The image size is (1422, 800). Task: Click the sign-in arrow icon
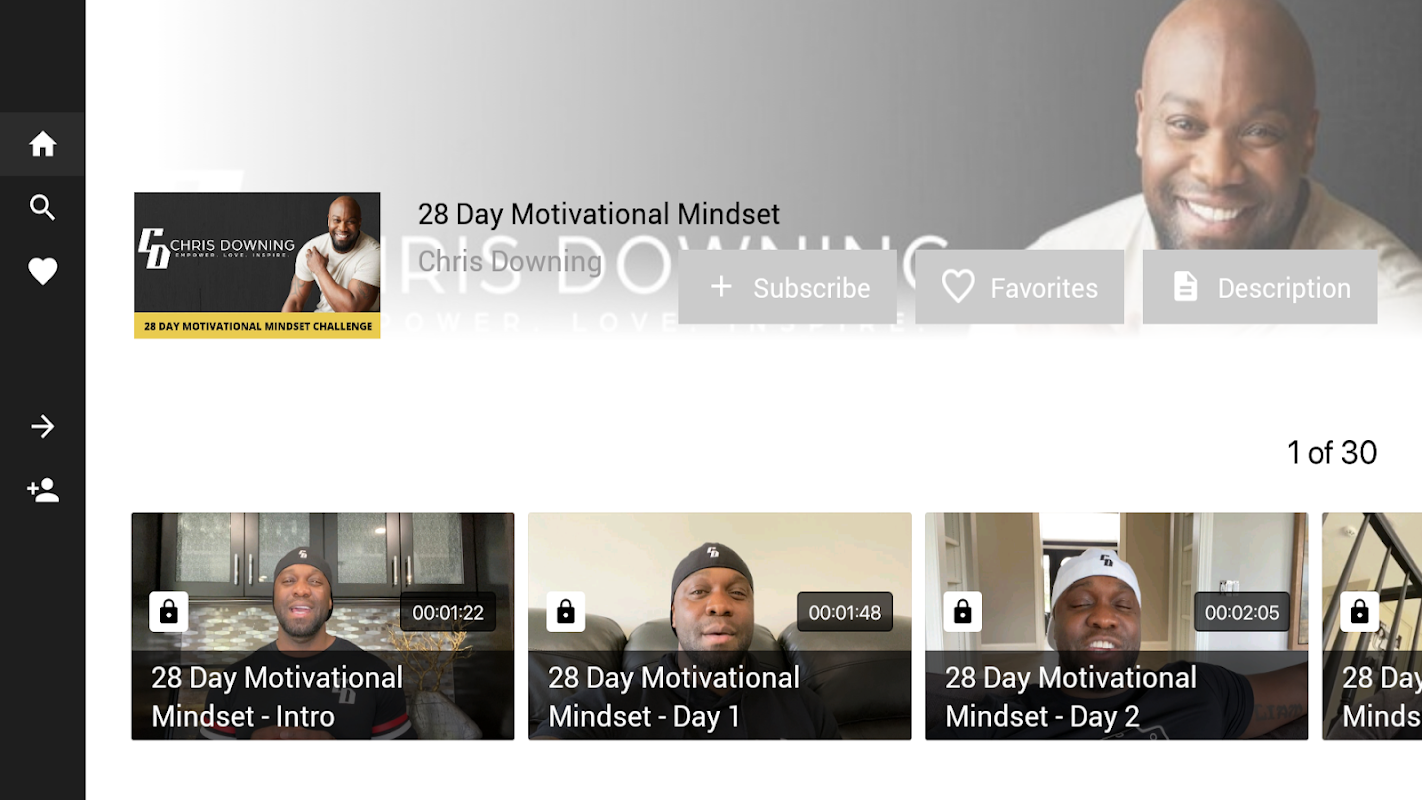[42, 427]
